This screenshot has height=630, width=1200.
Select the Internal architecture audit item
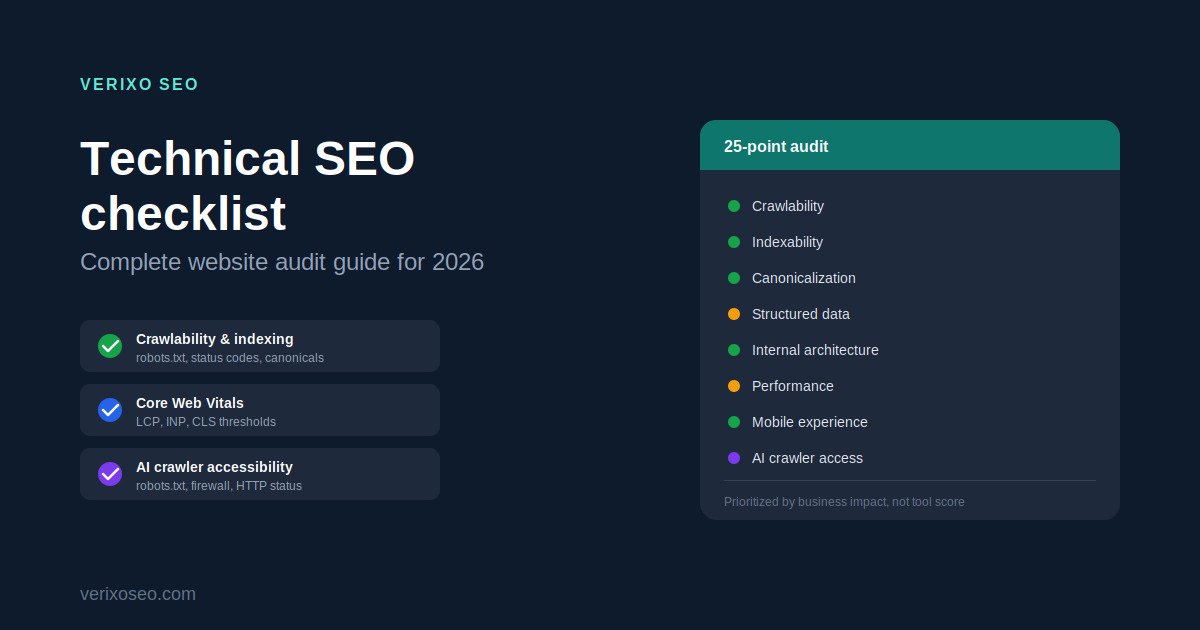[x=910, y=350]
